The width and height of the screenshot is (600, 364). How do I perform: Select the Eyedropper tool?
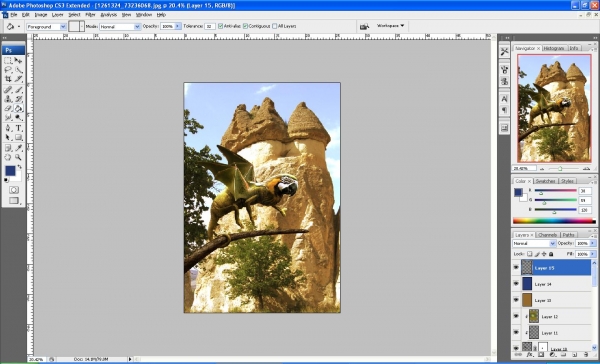pos(18,148)
